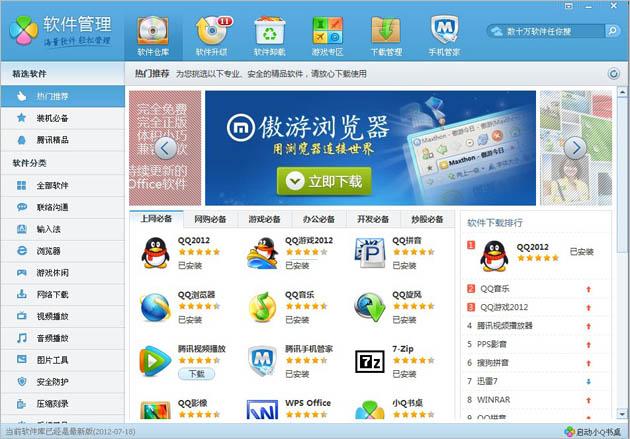Click into the software search field
Viewport: 630px width, 439px height.
point(546,31)
